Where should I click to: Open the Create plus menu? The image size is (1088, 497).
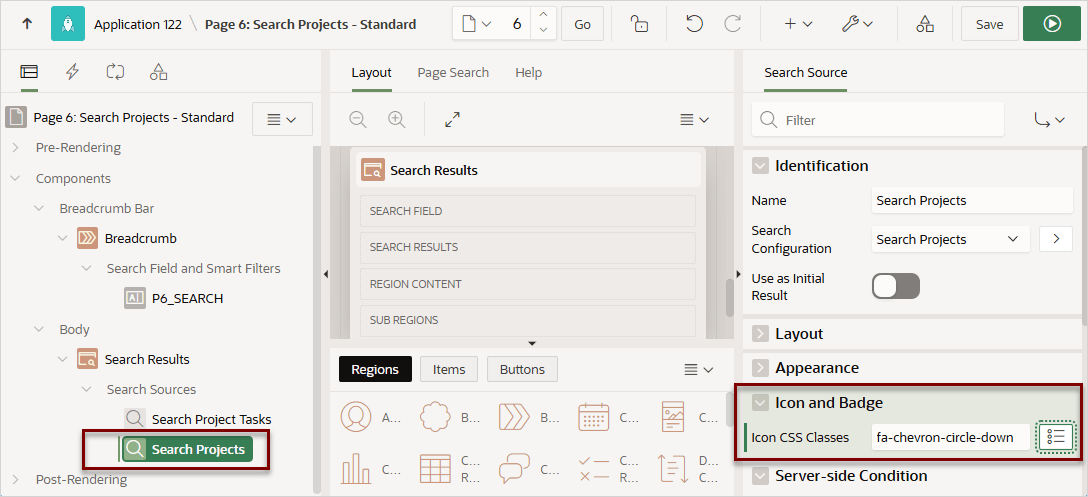[797, 24]
